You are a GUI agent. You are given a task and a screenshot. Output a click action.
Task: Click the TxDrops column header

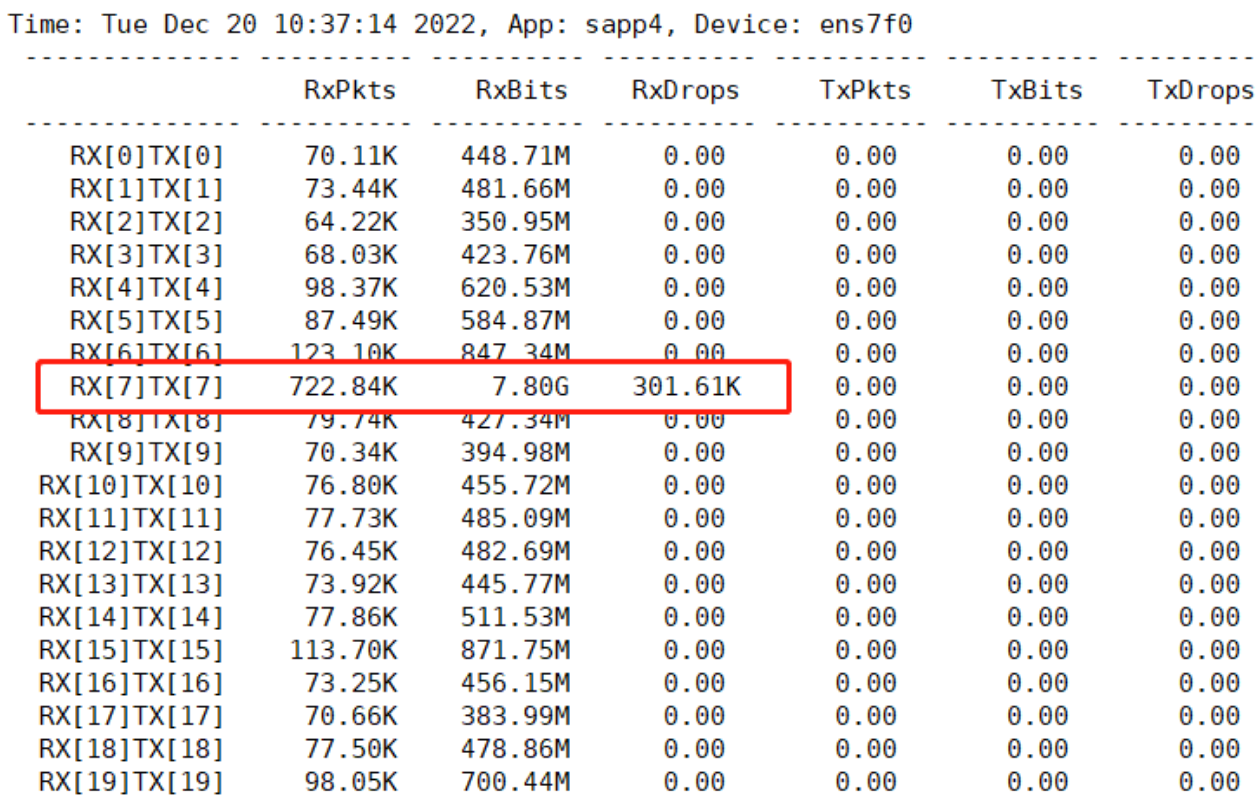1200,90
